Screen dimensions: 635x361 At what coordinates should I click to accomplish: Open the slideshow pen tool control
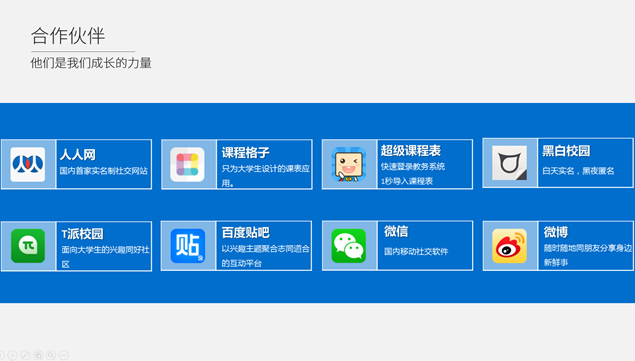tap(25, 355)
